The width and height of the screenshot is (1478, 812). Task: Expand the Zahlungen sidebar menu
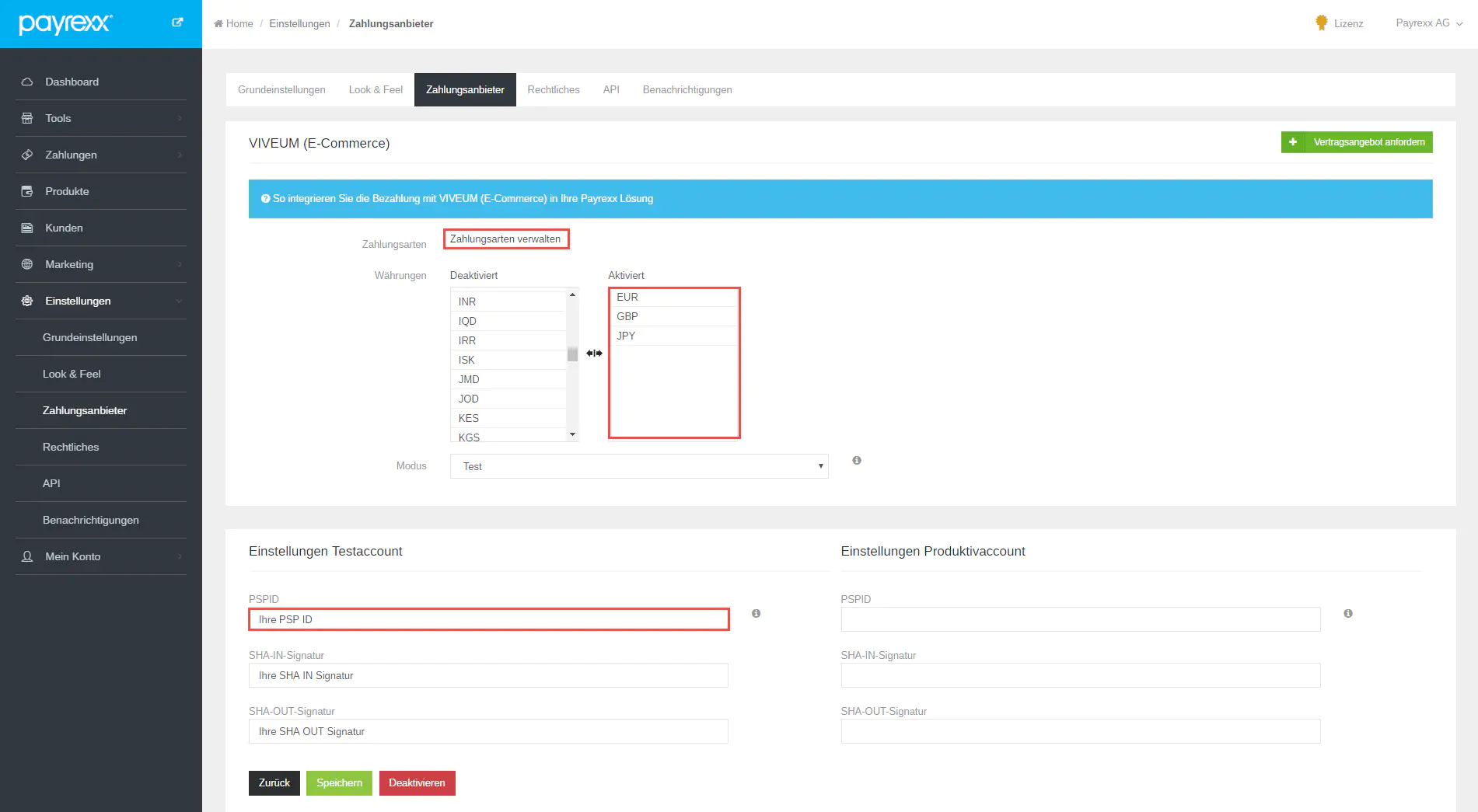[101, 155]
